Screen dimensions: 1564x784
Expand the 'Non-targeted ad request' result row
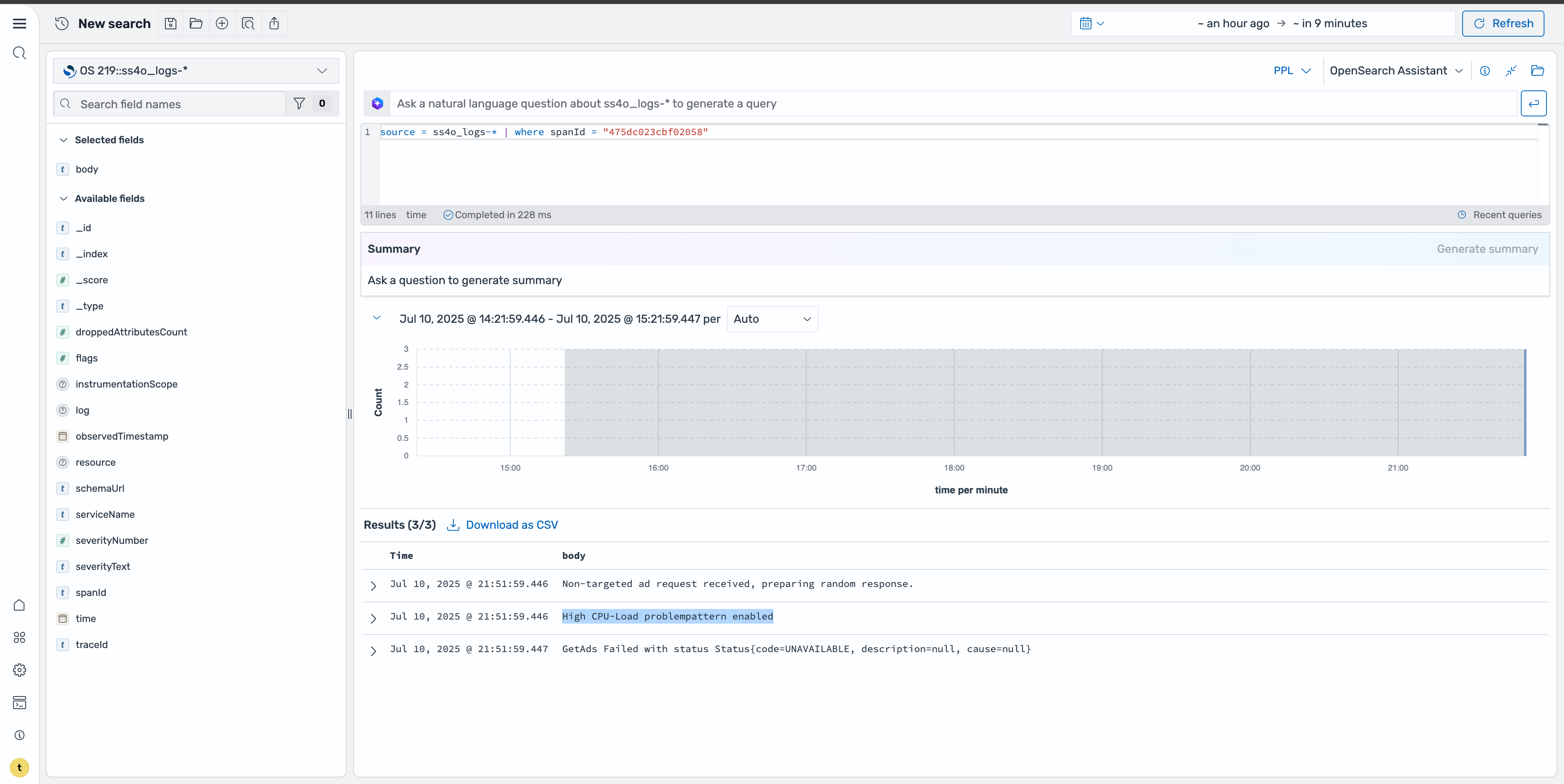pyautogui.click(x=373, y=586)
